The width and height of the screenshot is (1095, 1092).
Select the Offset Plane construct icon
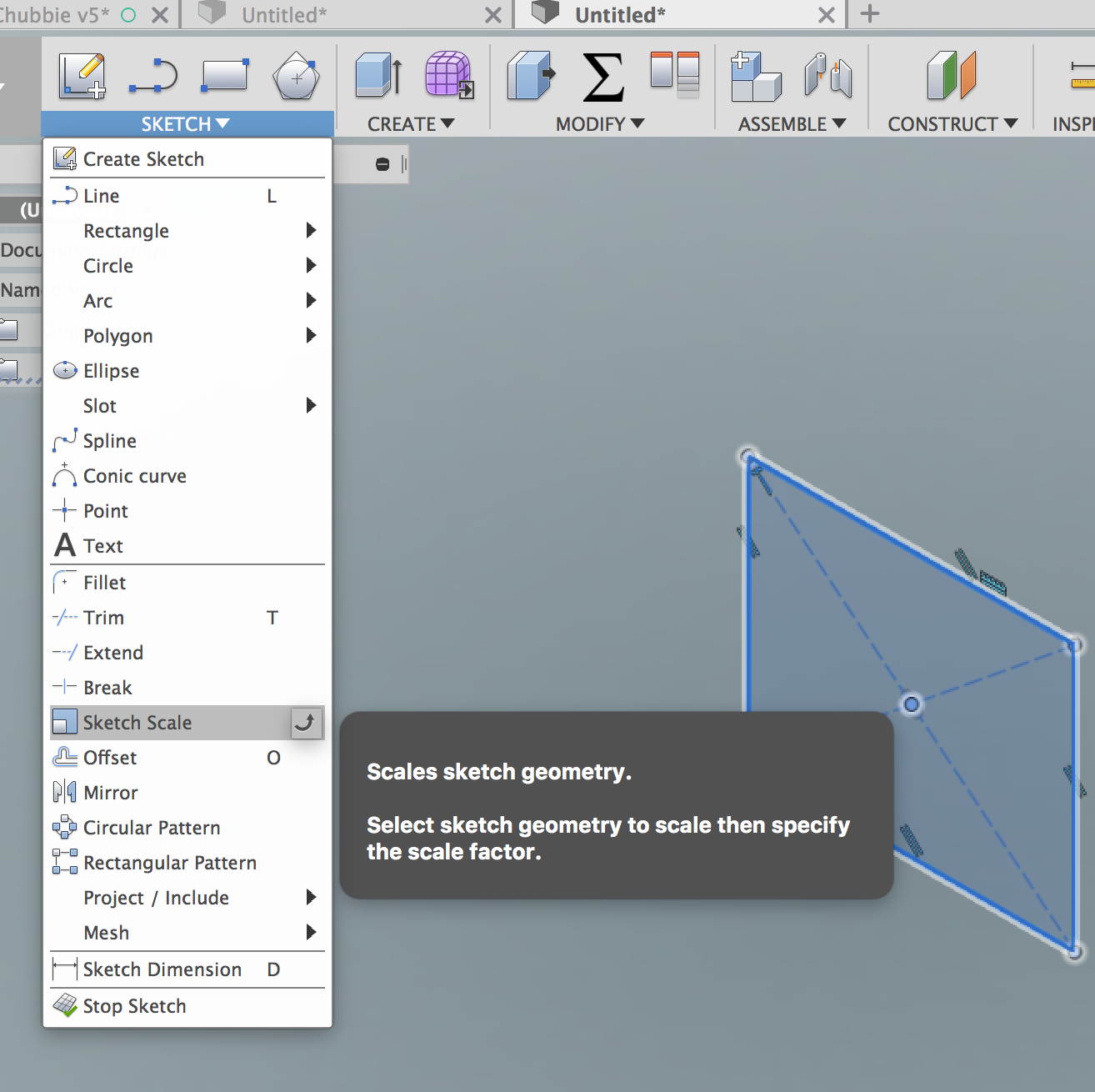(x=951, y=76)
